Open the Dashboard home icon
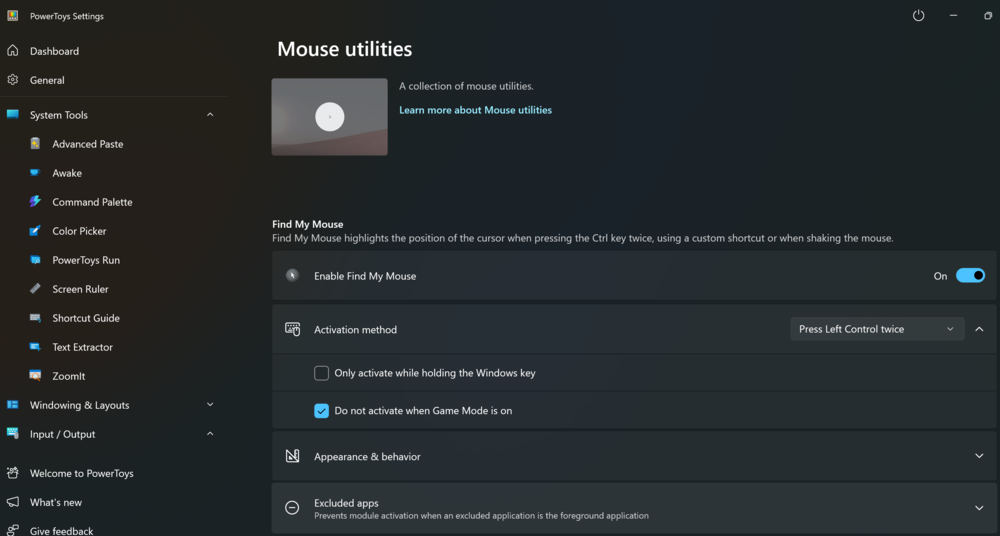1000x536 pixels. pyautogui.click(x=12, y=51)
